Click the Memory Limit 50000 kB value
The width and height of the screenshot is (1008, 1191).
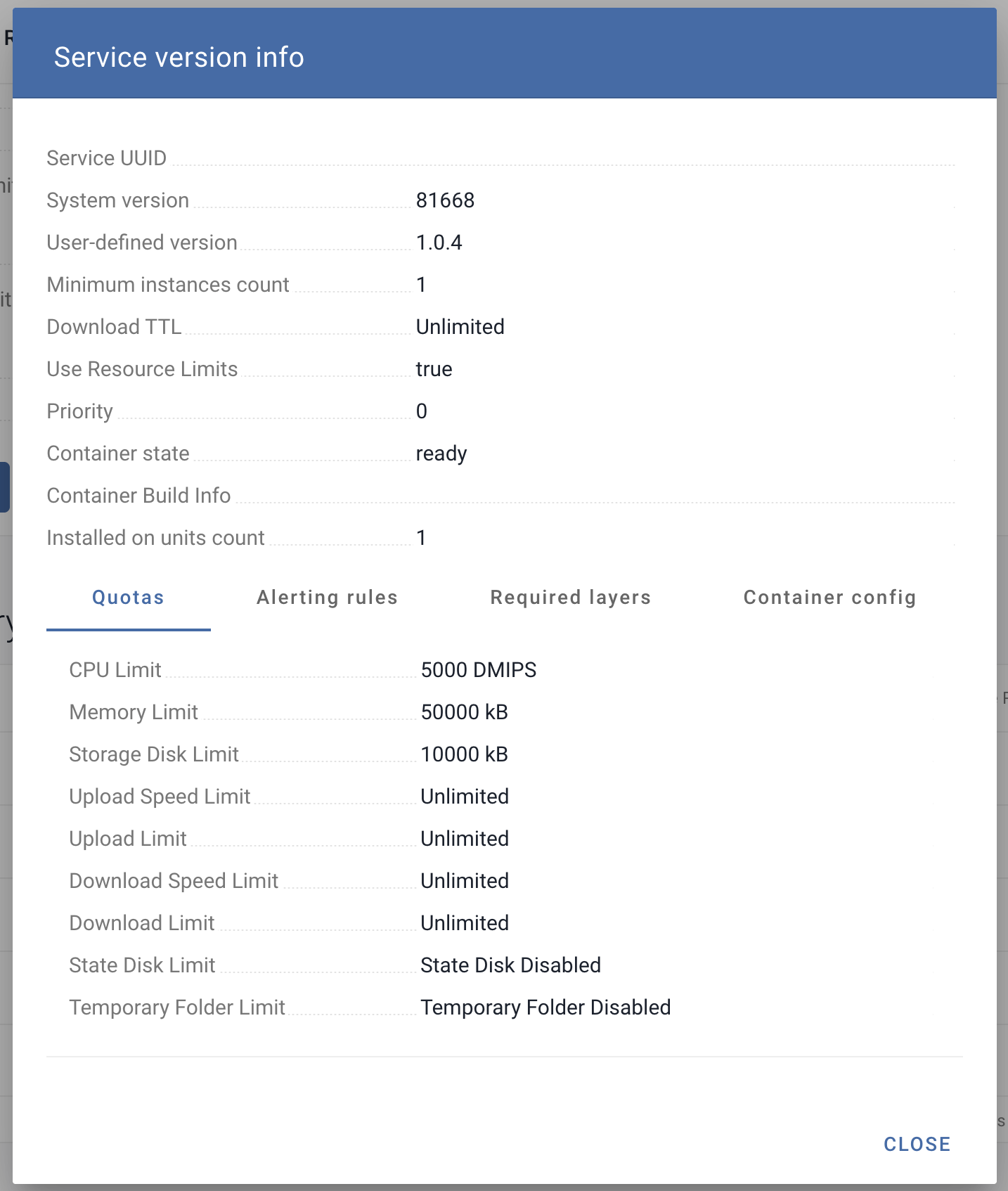click(464, 712)
